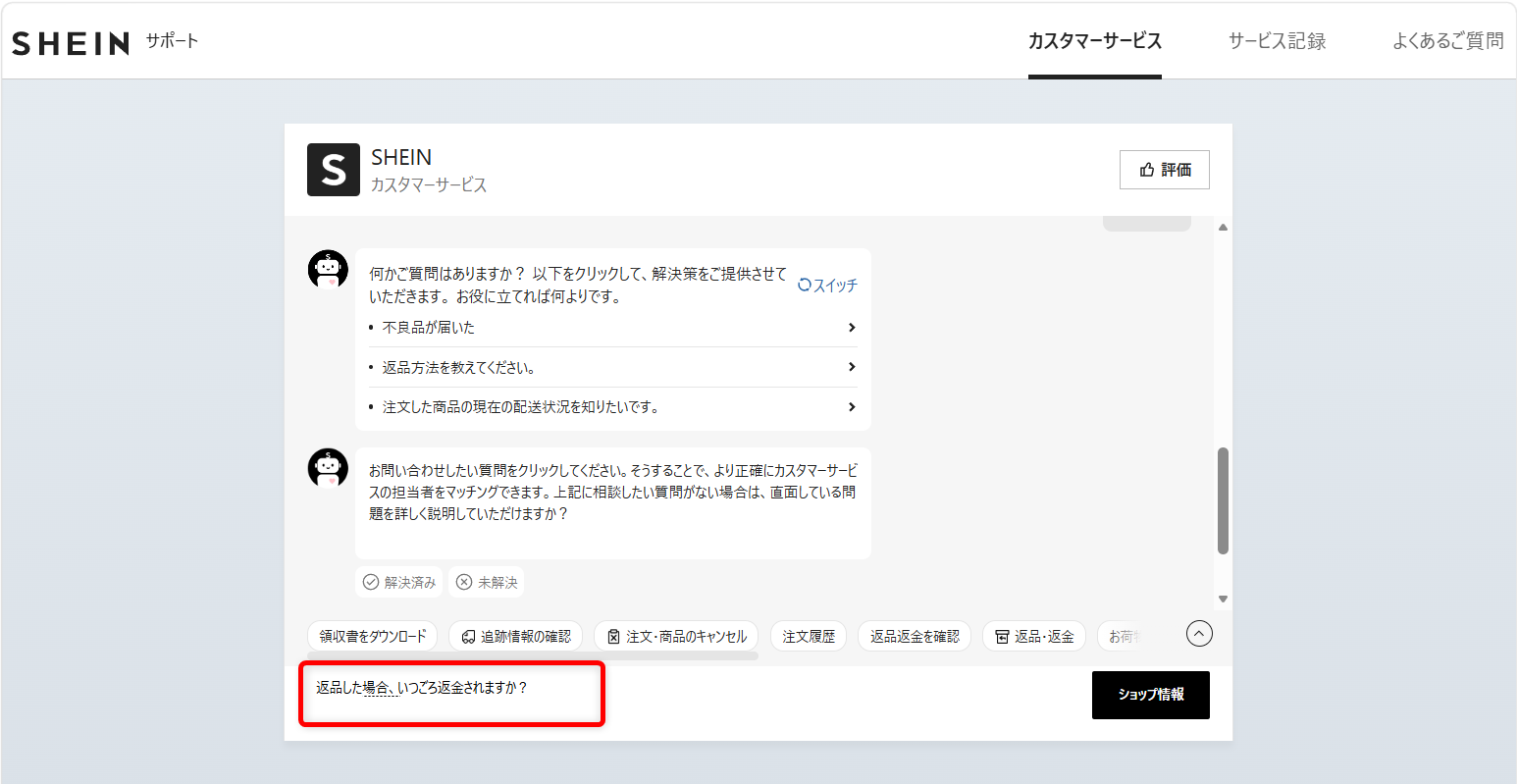Click 返品返金を確認 chip

(915, 636)
